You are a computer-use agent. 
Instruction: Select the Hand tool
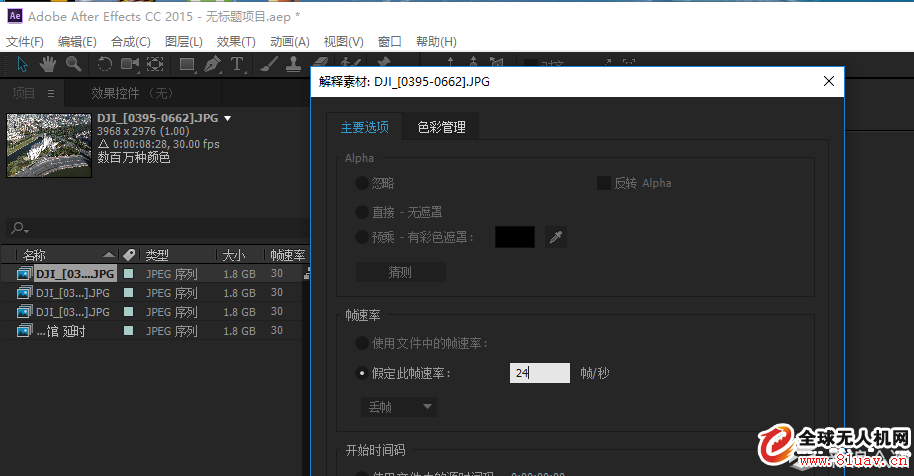pyautogui.click(x=47, y=64)
